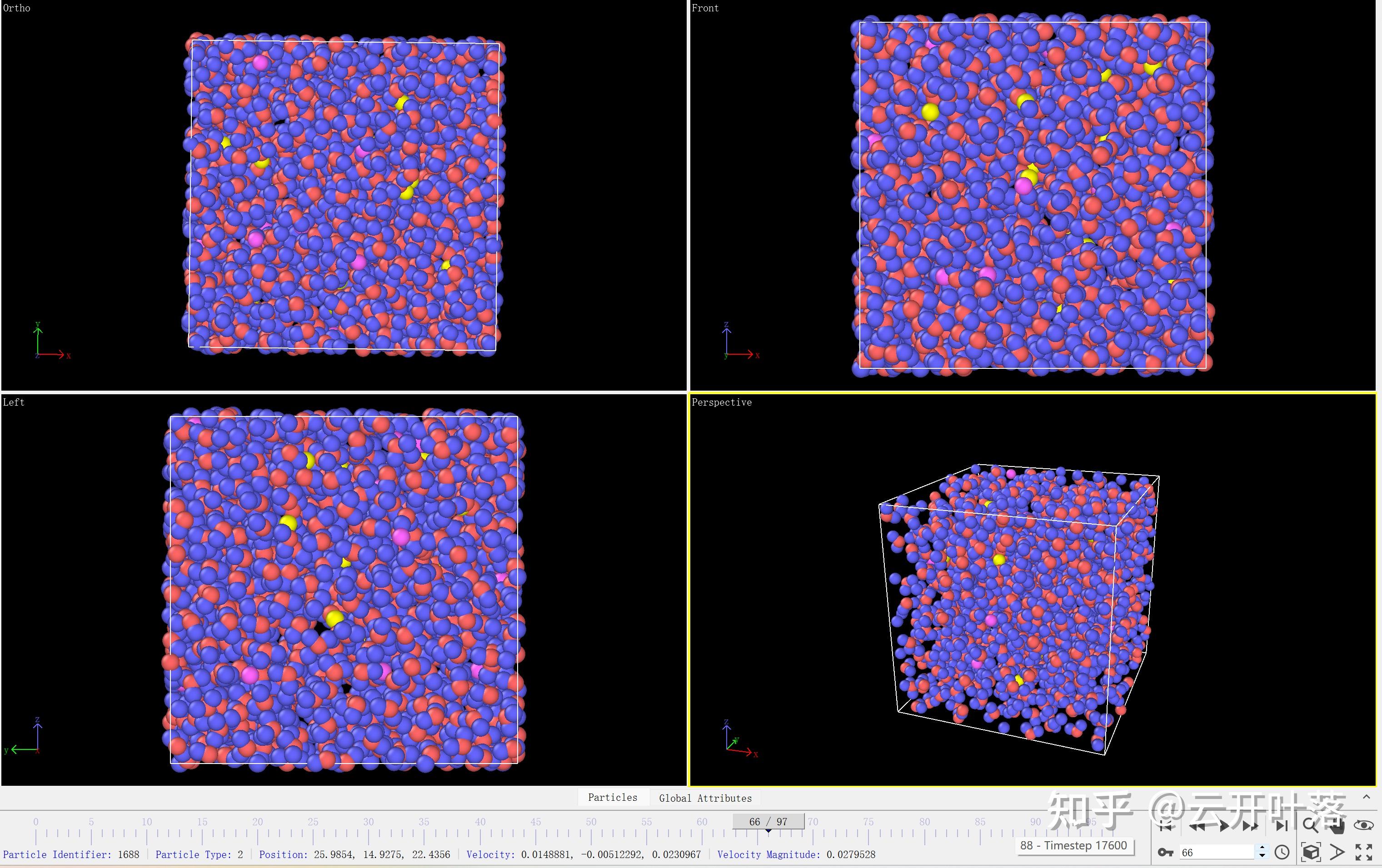
Task: Select the zoom magnifier tool
Action: coord(1310,826)
